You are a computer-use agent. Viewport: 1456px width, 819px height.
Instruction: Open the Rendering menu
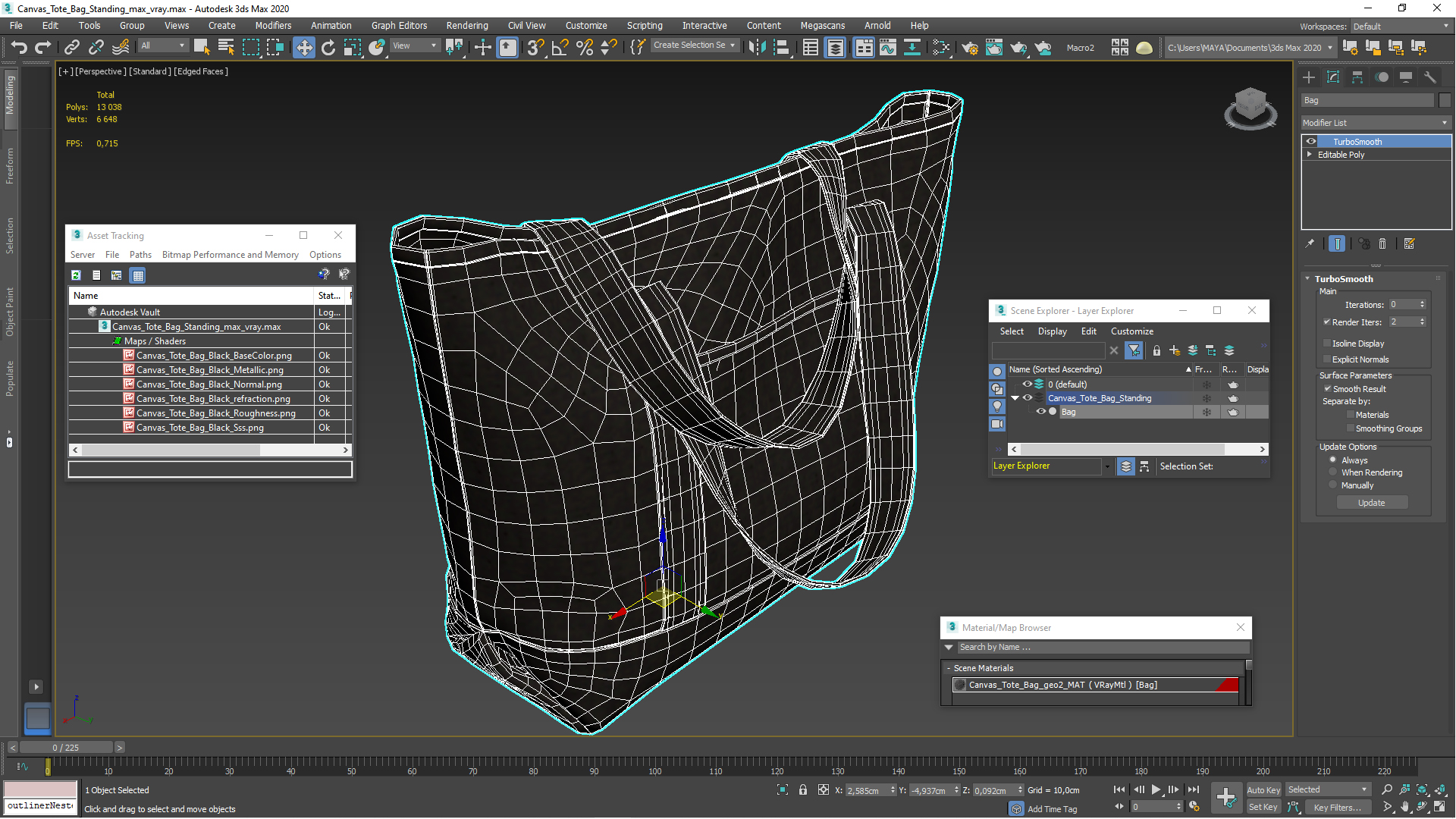click(467, 26)
